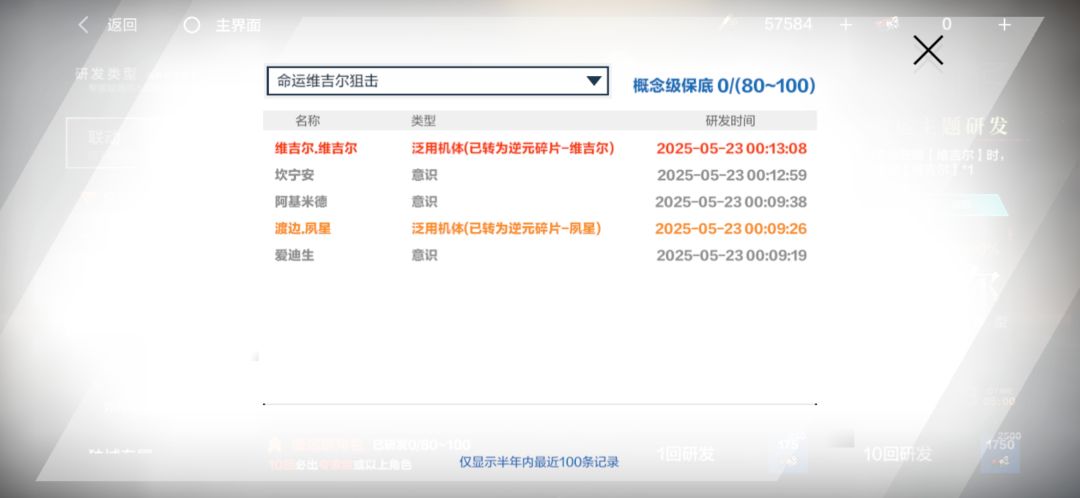Open the 命运维吉尔狙击 banner selection box

pyautogui.click(x=437, y=81)
